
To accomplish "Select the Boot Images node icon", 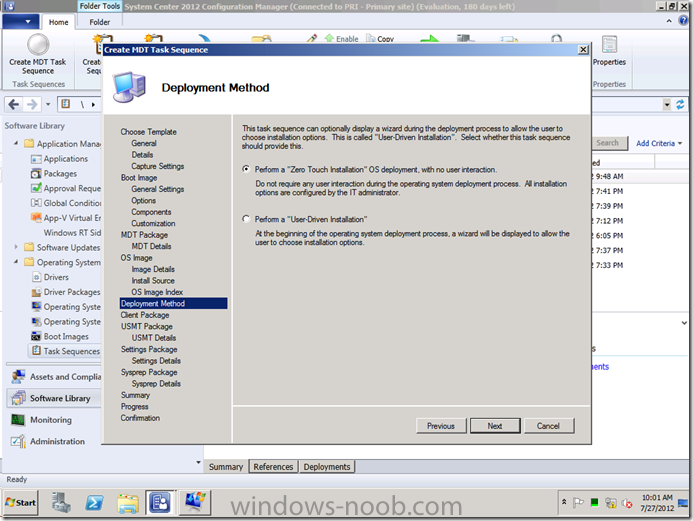I will (x=36, y=336).
